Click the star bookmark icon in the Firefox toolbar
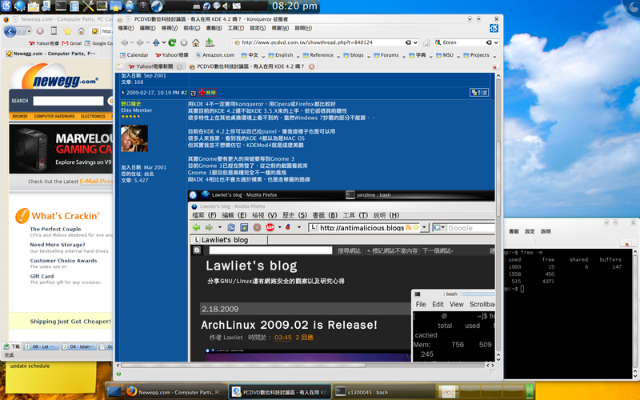This screenshot has width=640, height=400. point(67,31)
